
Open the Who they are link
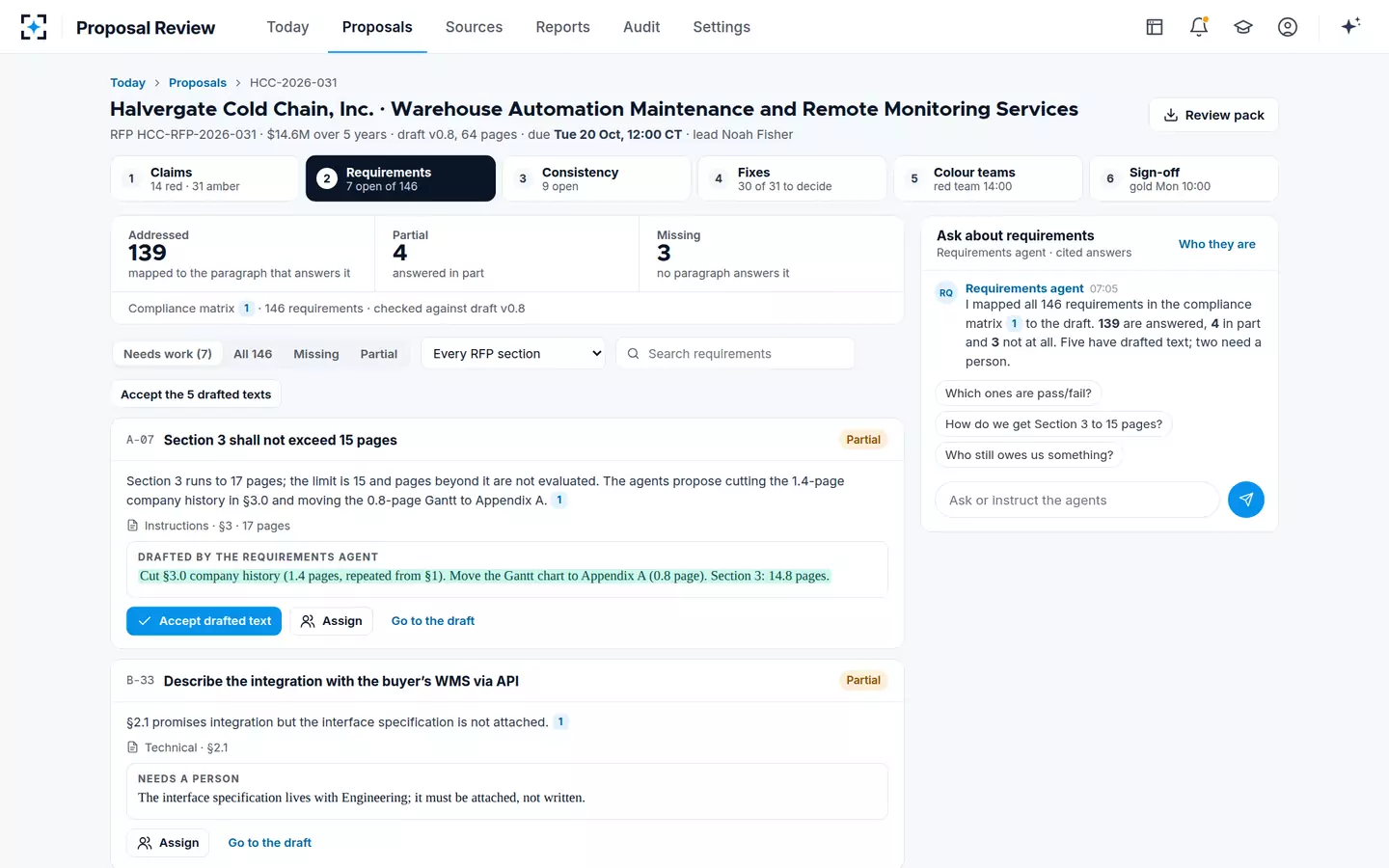coord(1217,244)
